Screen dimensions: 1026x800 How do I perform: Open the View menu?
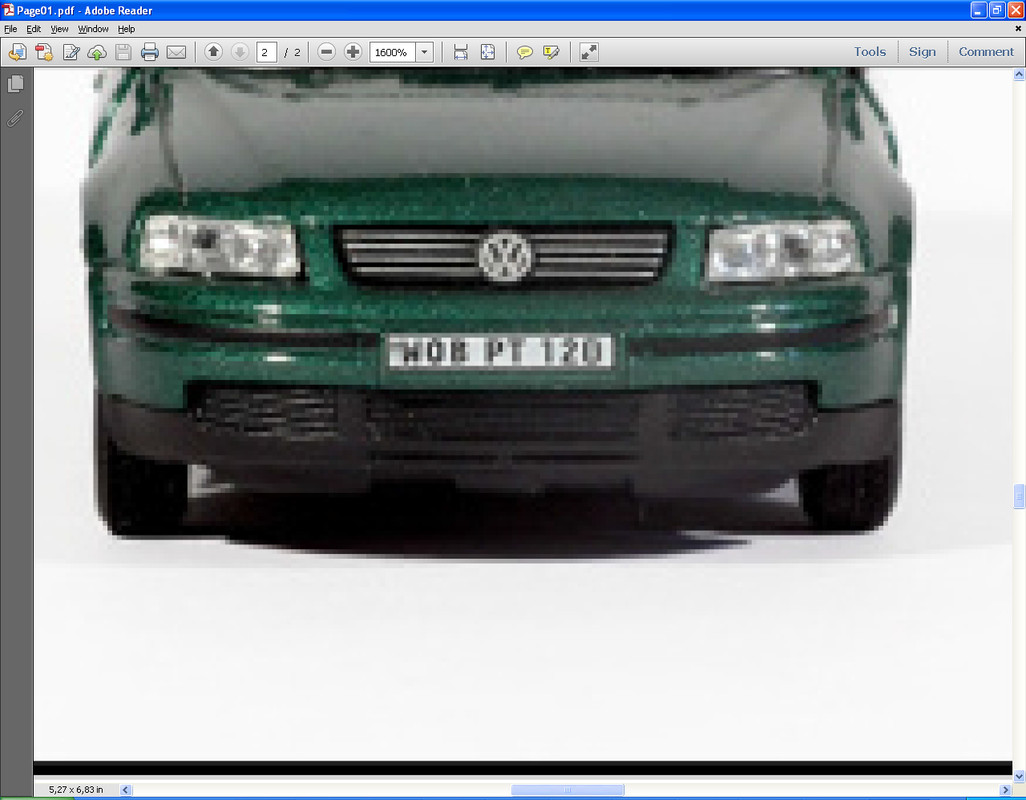pyautogui.click(x=60, y=29)
